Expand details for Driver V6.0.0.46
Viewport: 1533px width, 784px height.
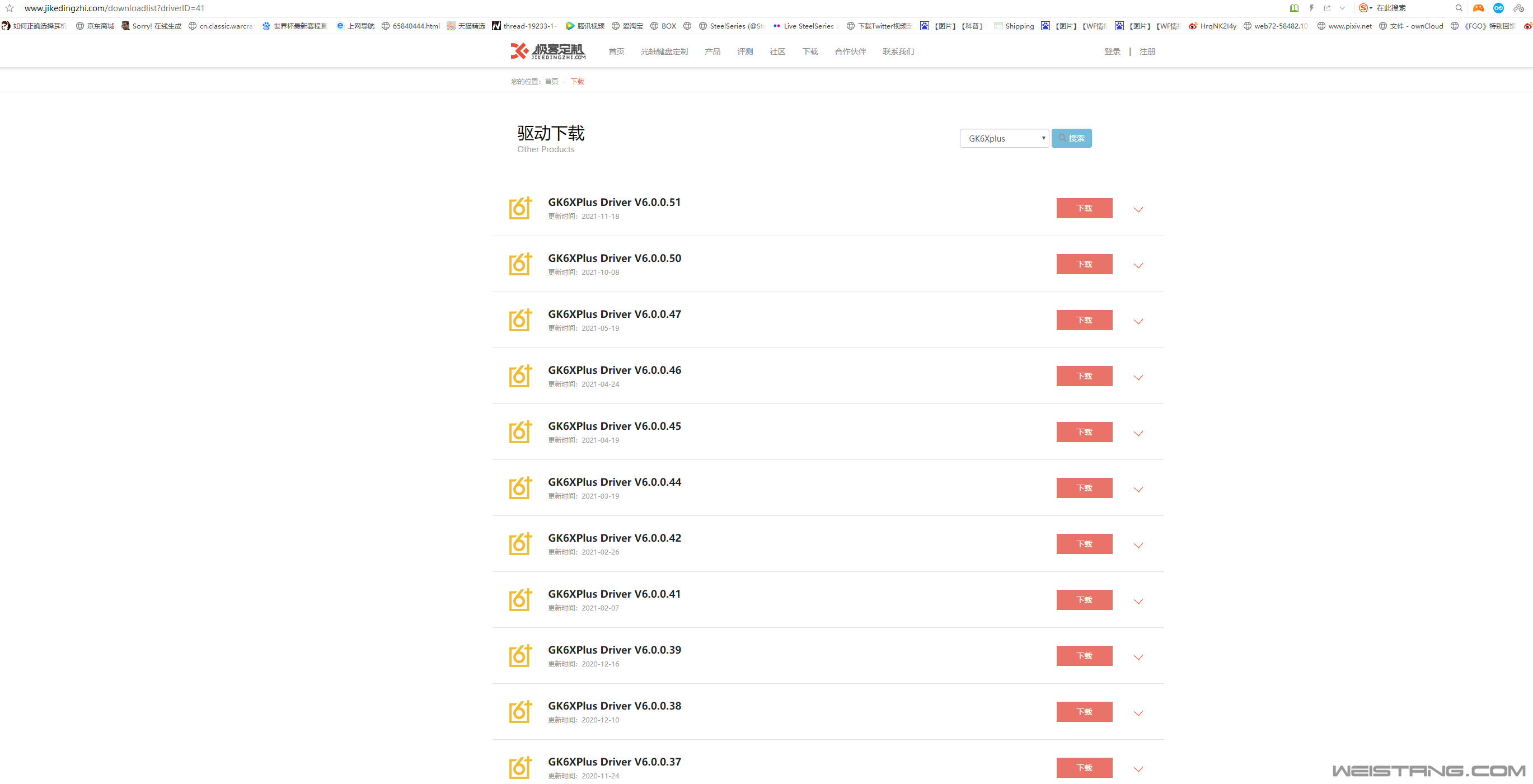(1138, 377)
